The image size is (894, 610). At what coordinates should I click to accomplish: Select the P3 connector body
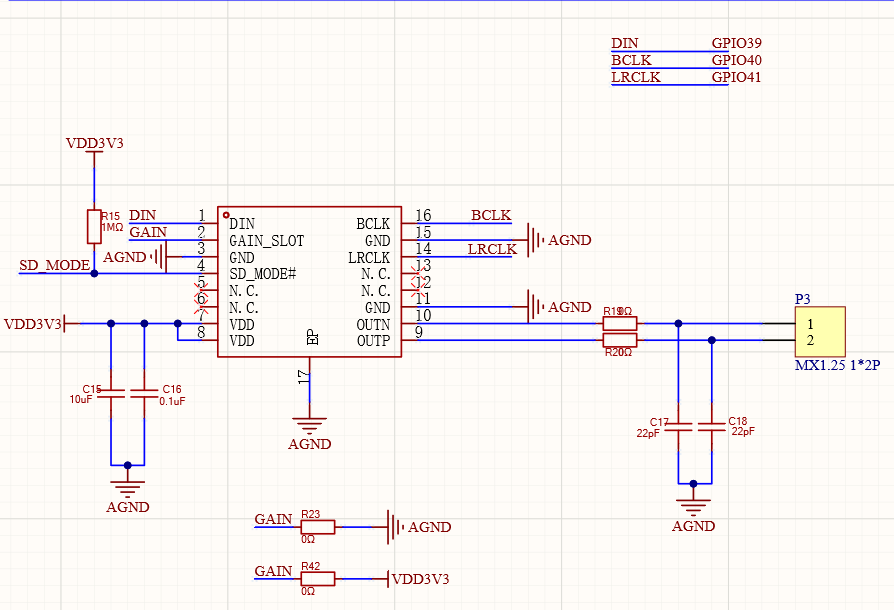[x=820, y=332]
